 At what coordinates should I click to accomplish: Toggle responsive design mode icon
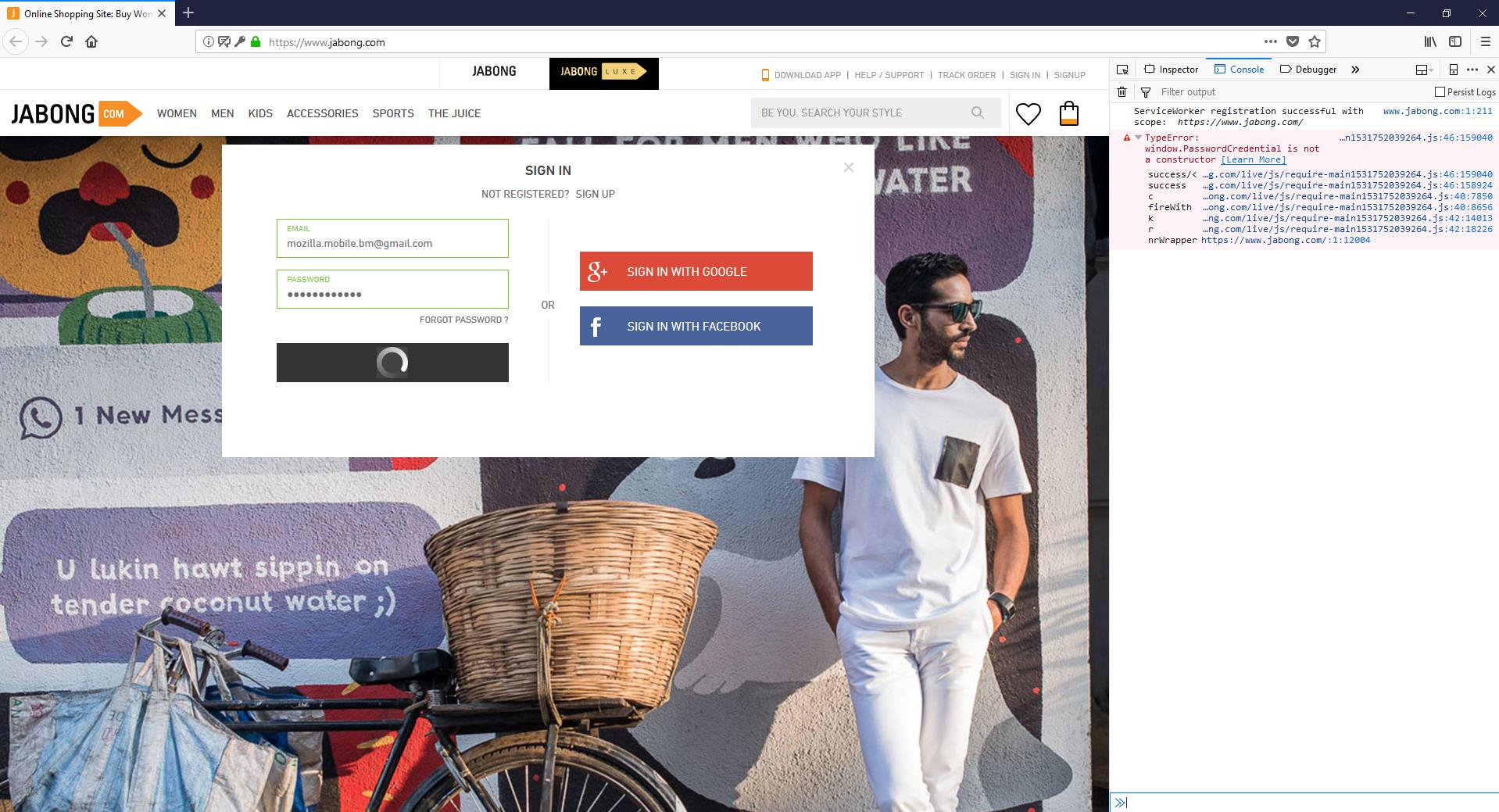click(1453, 70)
